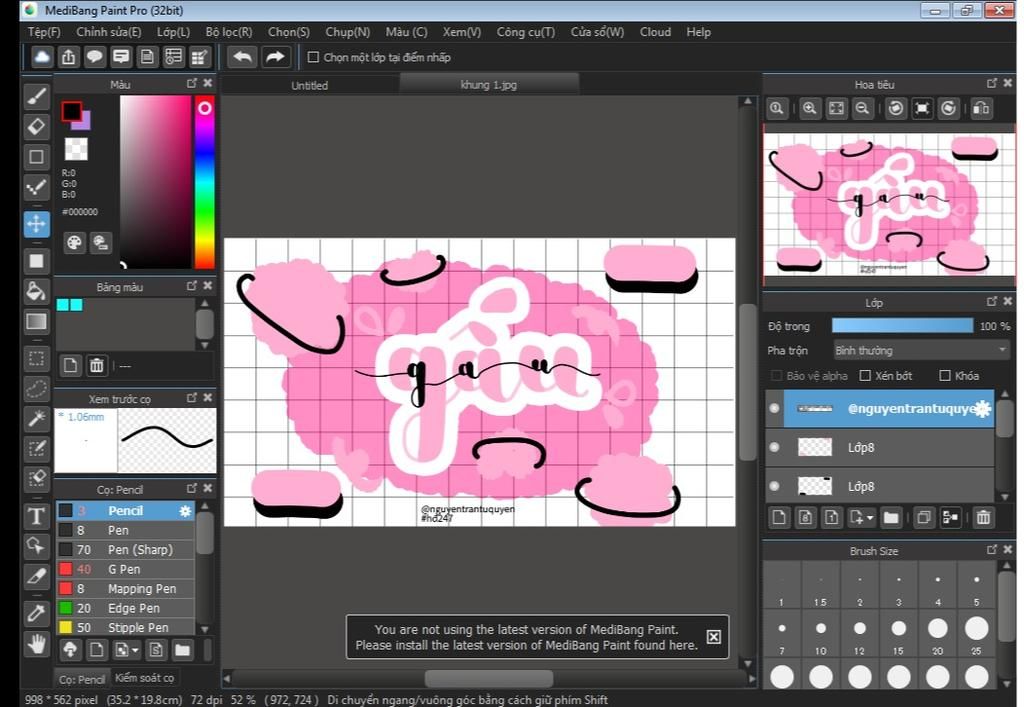The image size is (1024, 707).
Task: Close the Hoa tiêu panel
Action: click(x=1008, y=84)
